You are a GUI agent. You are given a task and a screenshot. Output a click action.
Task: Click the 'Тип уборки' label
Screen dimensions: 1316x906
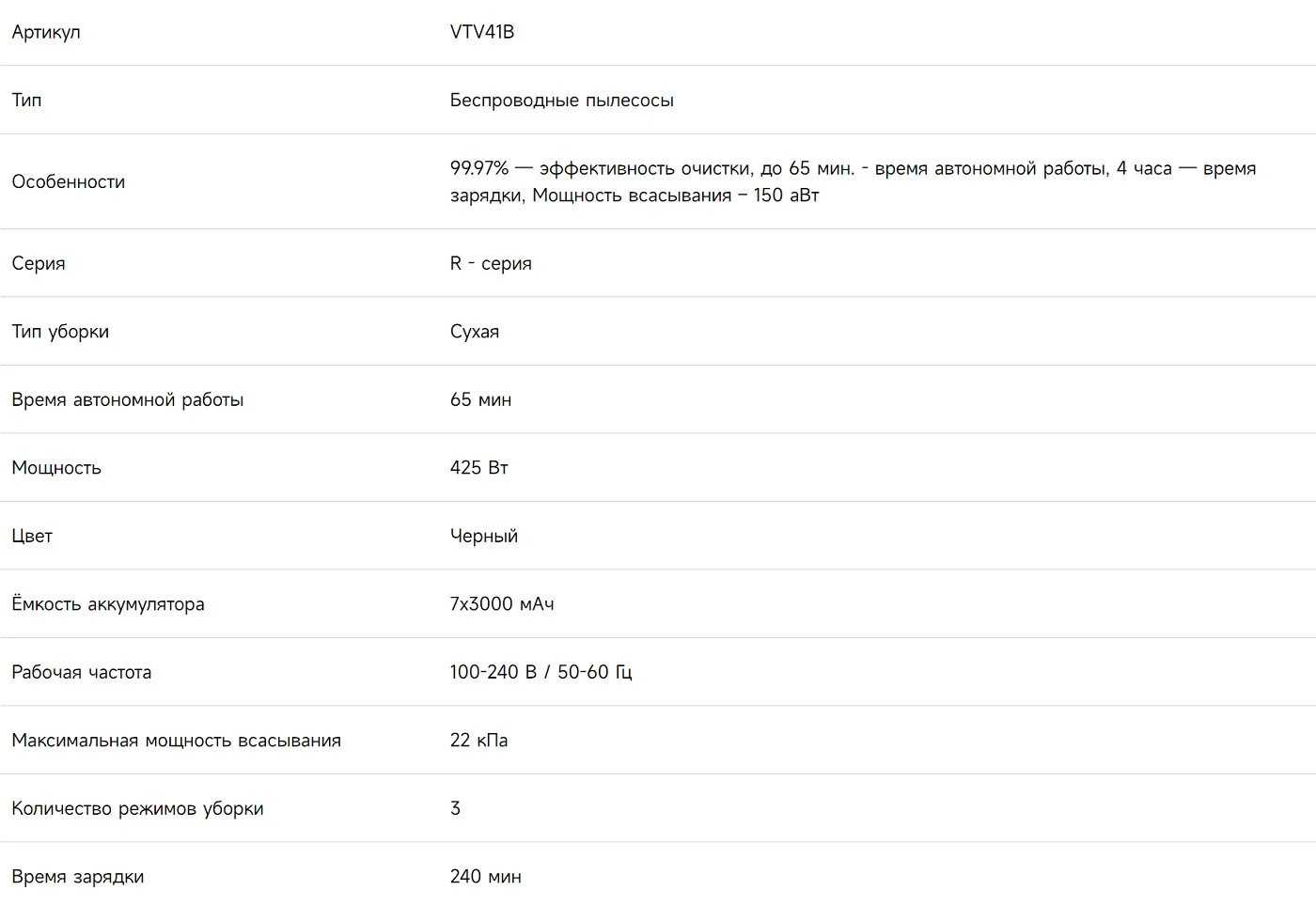[x=60, y=332]
